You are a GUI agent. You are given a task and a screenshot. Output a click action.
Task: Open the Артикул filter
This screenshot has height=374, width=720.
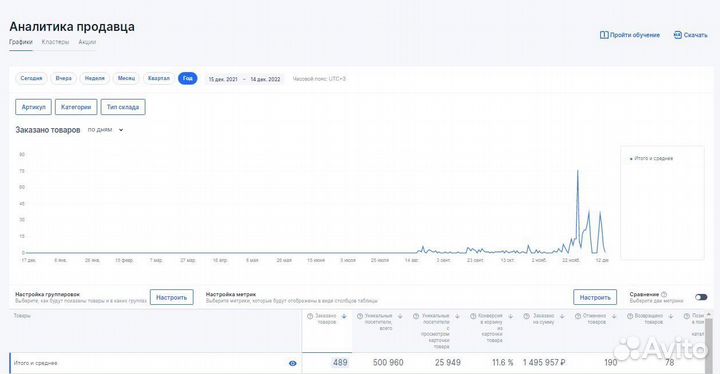[34, 107]
